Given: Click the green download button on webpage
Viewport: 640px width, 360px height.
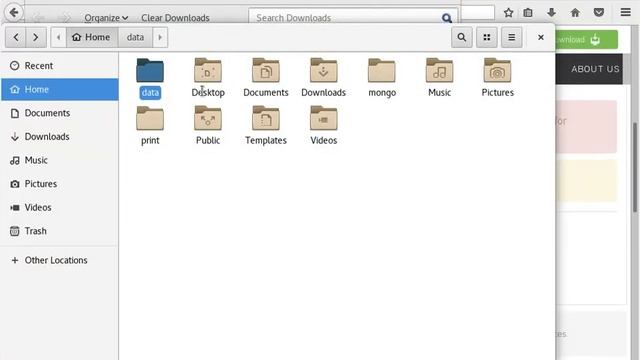Looking at the screenshot, I should click(x=587, y=40).
